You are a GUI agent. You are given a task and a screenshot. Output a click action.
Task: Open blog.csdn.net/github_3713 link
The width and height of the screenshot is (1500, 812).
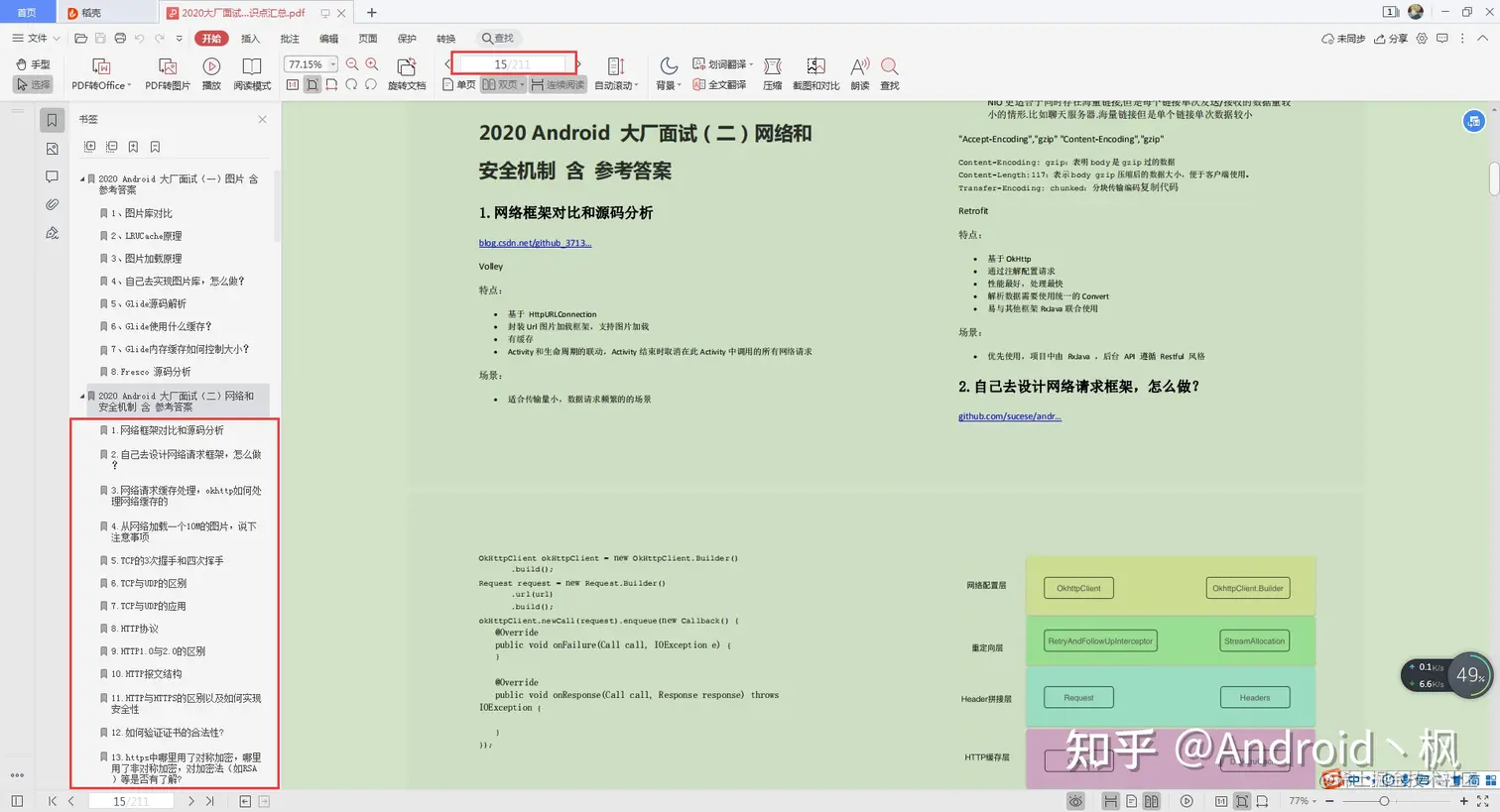tap(535, 243)
